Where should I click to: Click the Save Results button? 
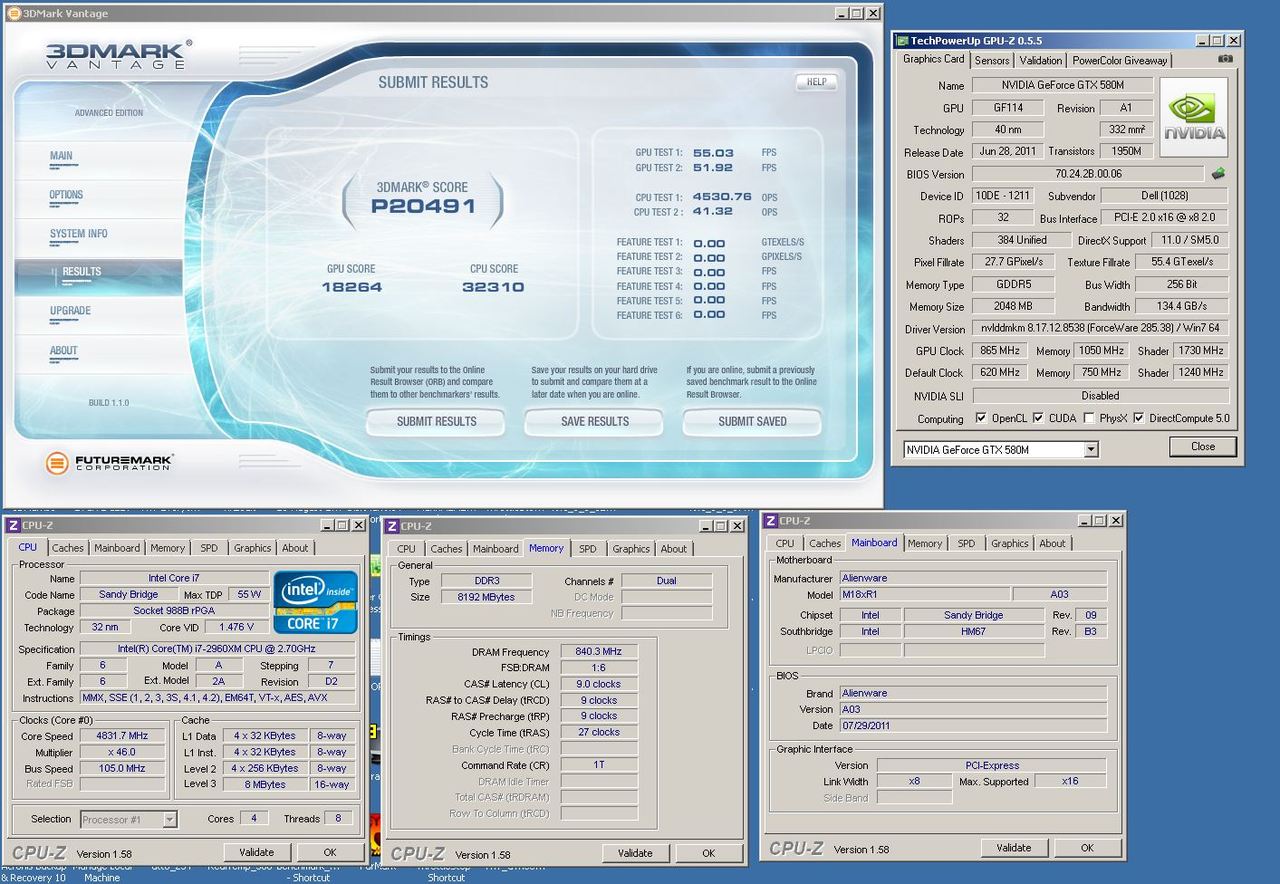pos(594,422)
